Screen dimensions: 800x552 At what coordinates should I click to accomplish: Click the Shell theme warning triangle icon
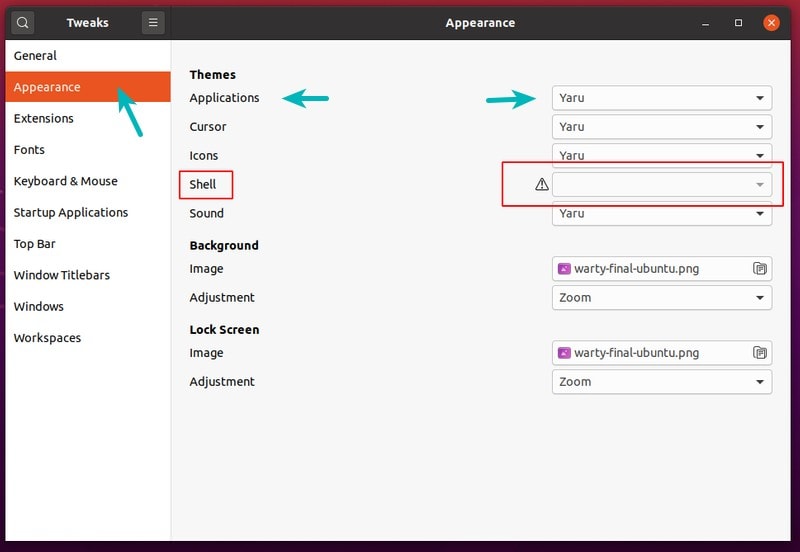click(542, 185)
